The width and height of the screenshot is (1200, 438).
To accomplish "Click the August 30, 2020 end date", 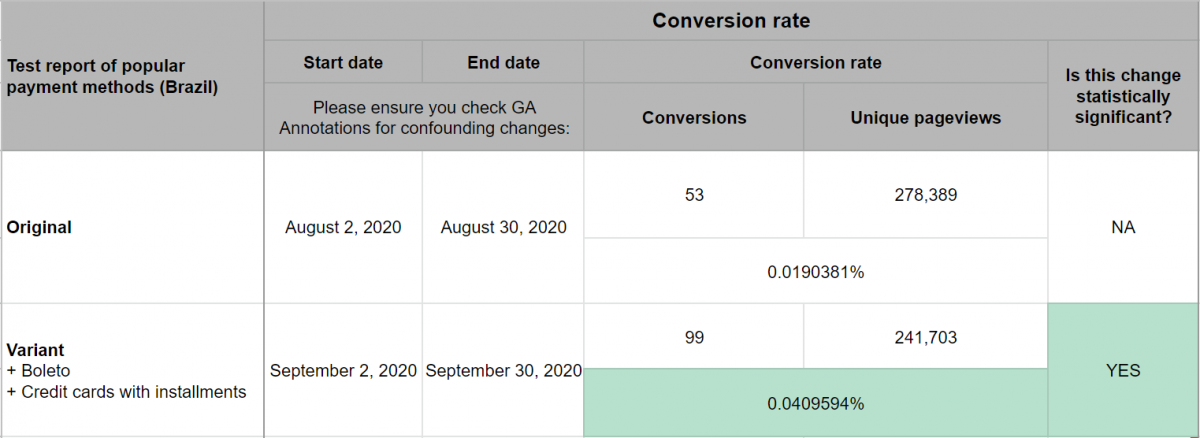I will tap(503, 227).
